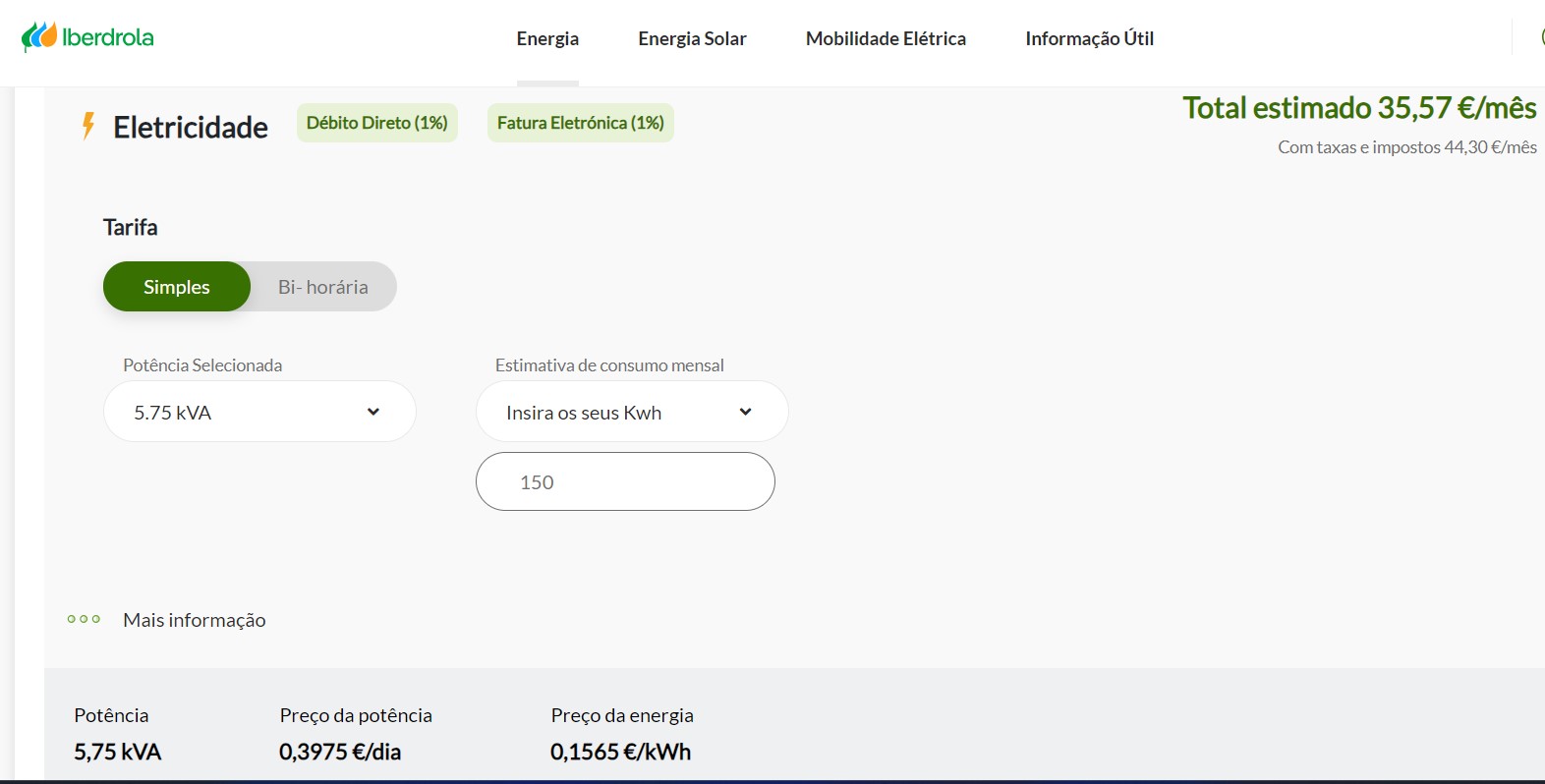Click the lightning bolt icon beside Eletricidade

coord(88,126)
